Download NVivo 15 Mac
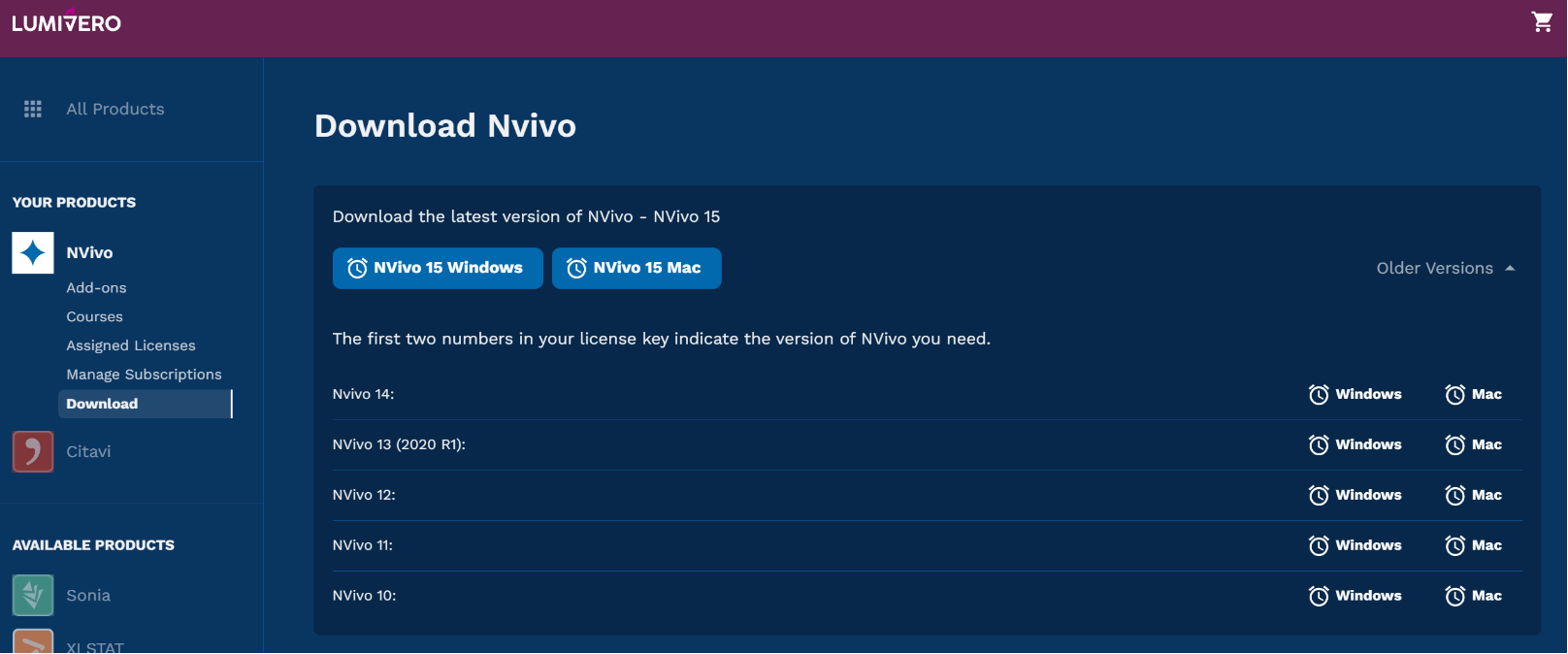Image resolution: width=1568 pixels, height=654 pixels. [x=637, y=268]
